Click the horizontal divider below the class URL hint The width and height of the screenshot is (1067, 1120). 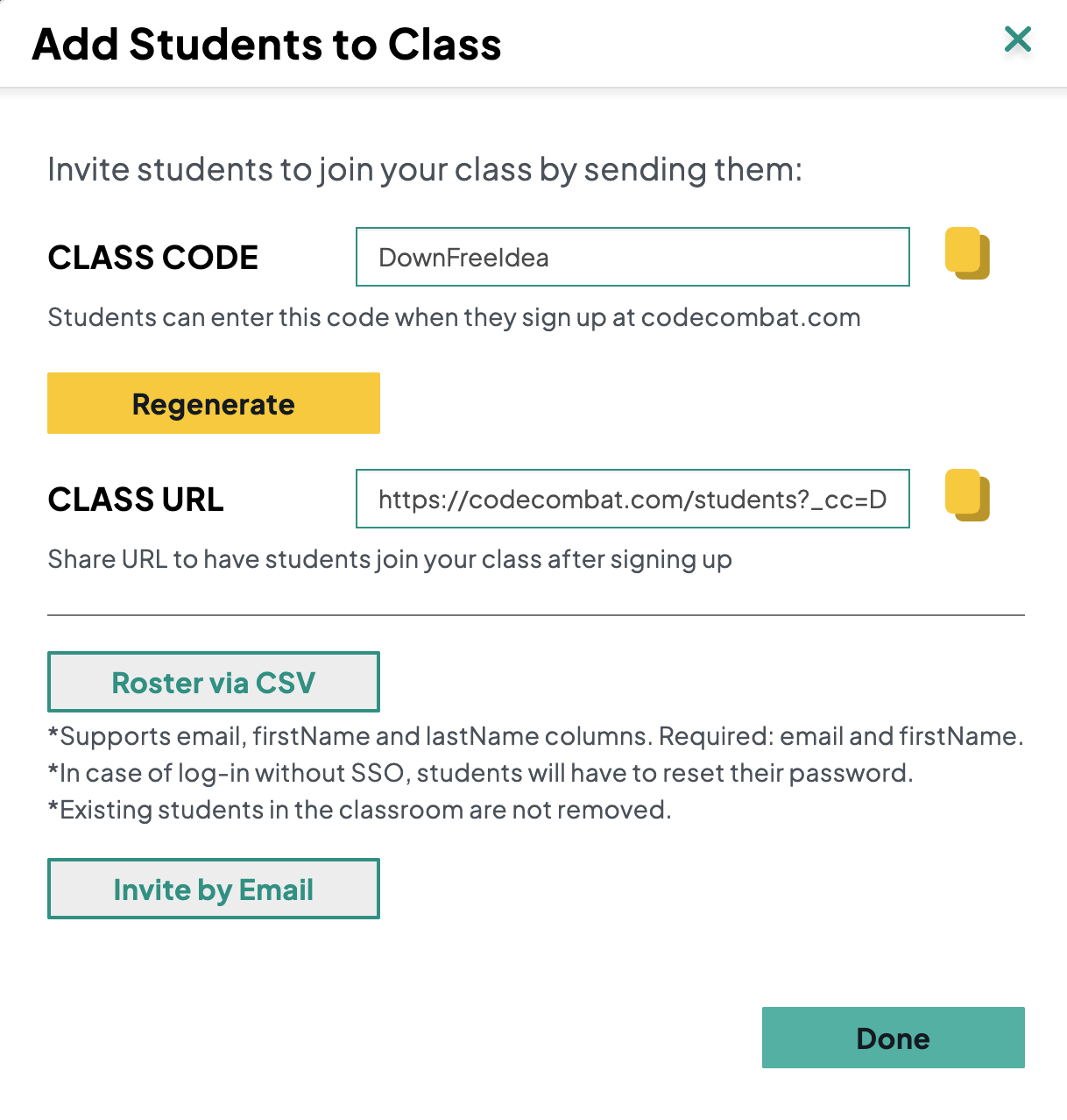pyautogui.click(x=535, y=615)
